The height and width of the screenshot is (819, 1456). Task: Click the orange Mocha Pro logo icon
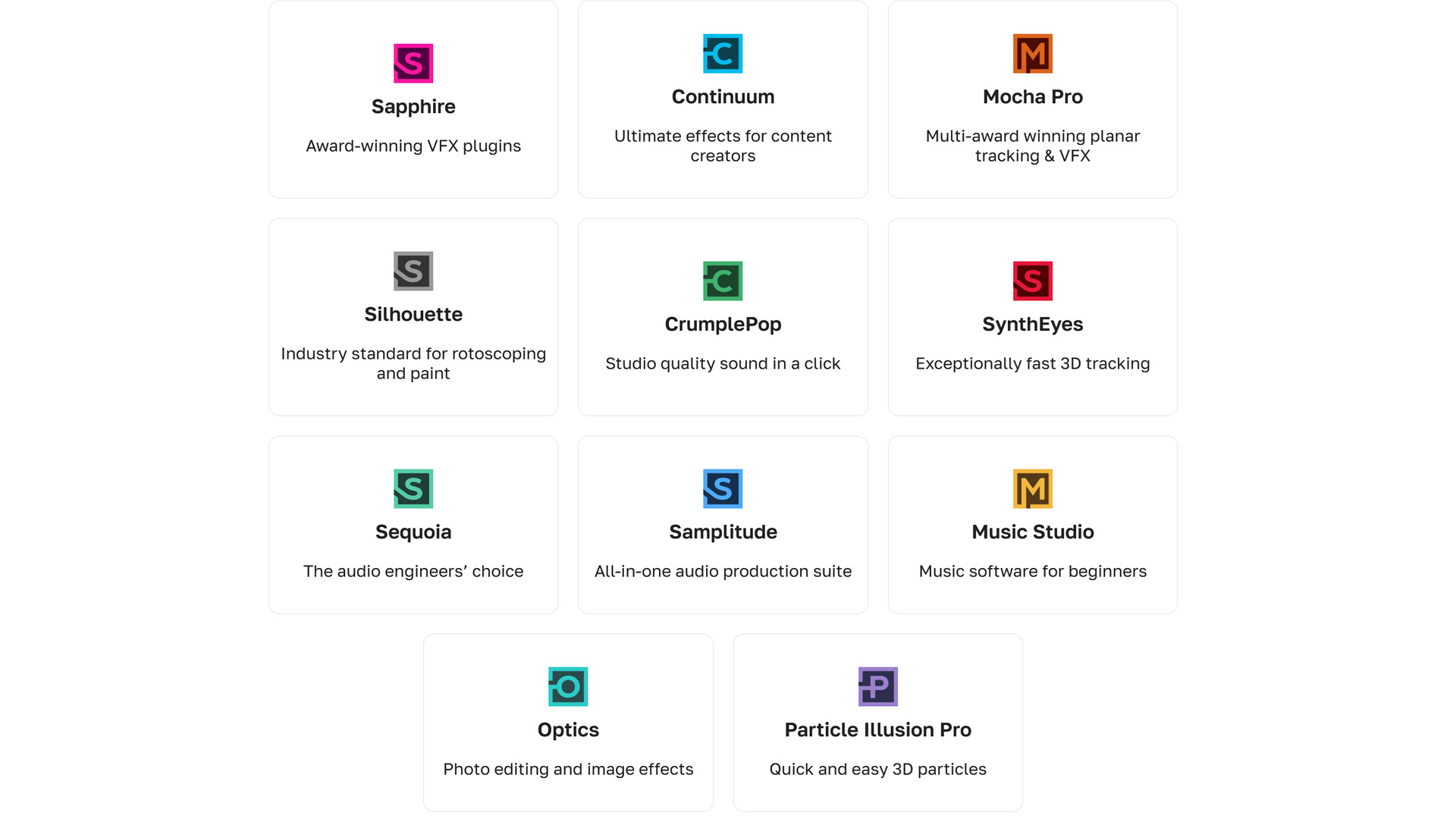(1032, 53)
